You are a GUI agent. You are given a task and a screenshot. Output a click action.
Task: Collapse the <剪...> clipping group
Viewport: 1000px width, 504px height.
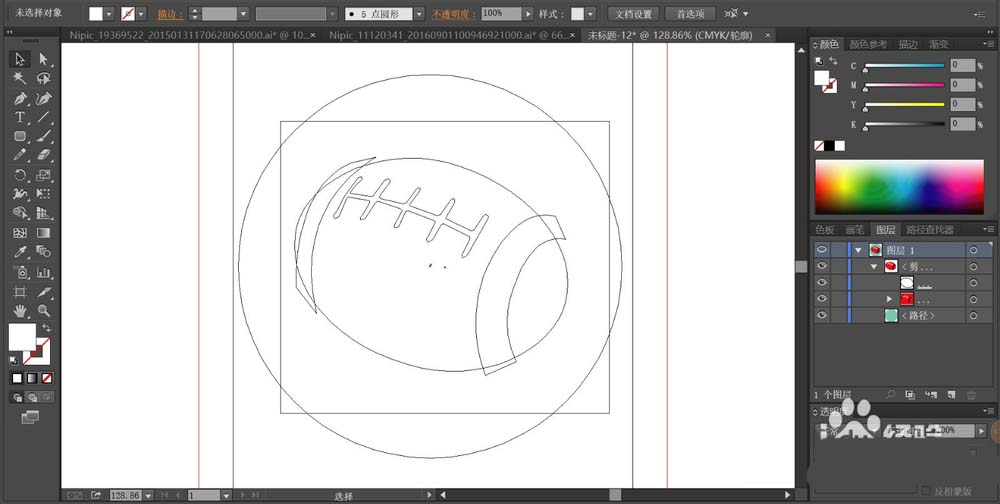click(874, 267)
